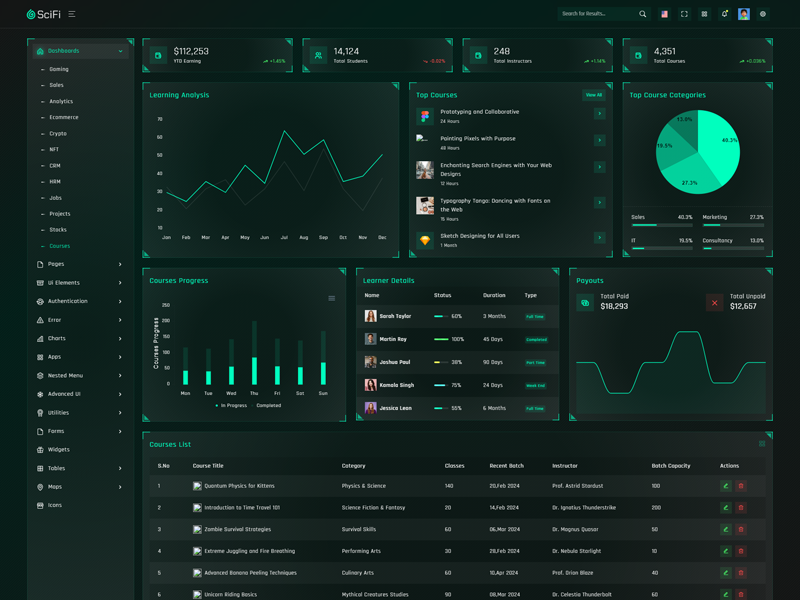
Task: Toggle the In Progress legend series
Action: [231, 405]
